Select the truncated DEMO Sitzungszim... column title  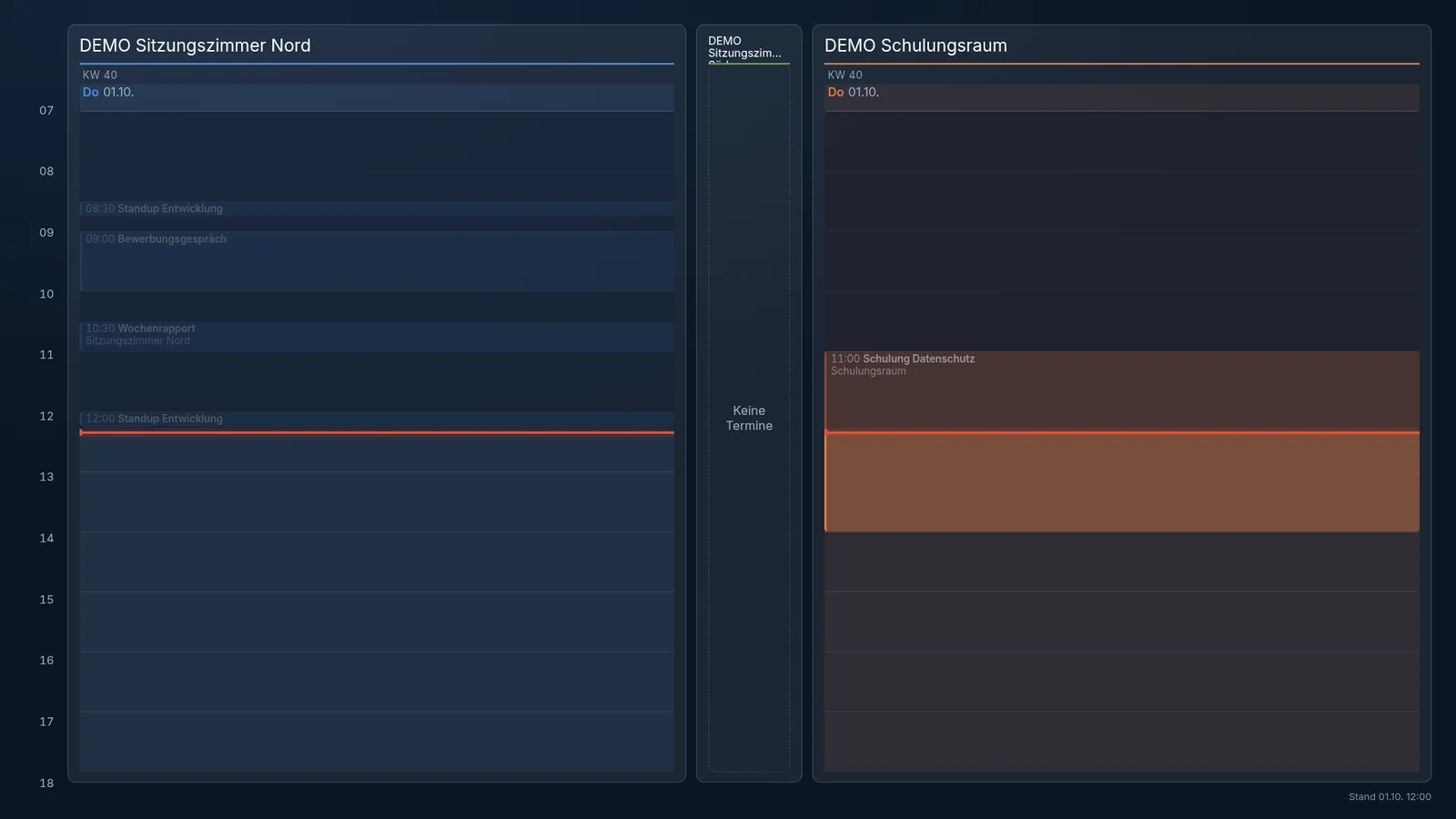[x=744, y=47]
